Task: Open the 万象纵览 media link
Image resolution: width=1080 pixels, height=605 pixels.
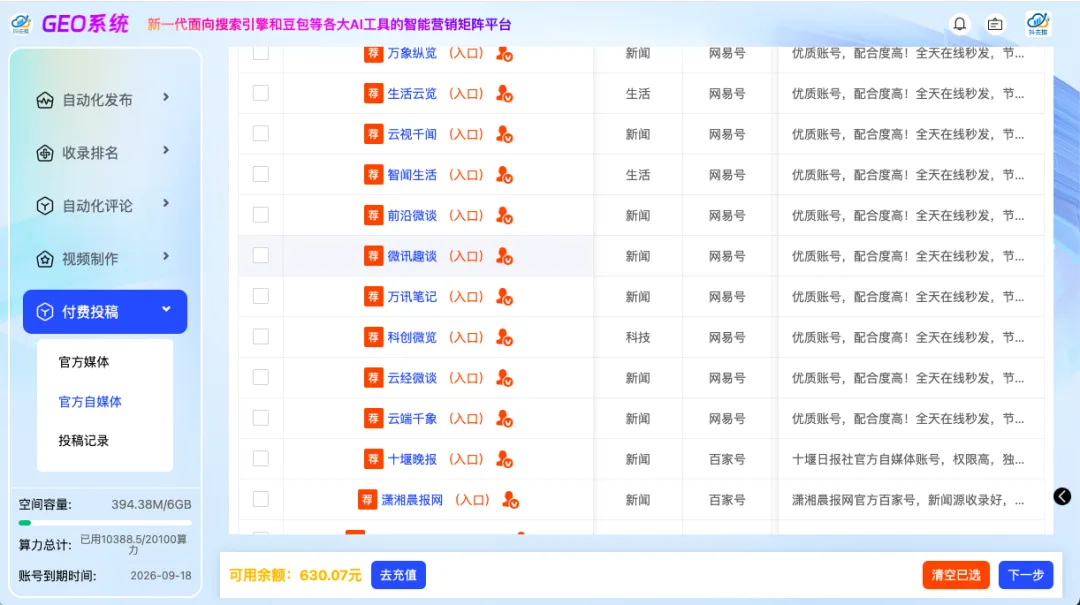Action: pos(412,54)
